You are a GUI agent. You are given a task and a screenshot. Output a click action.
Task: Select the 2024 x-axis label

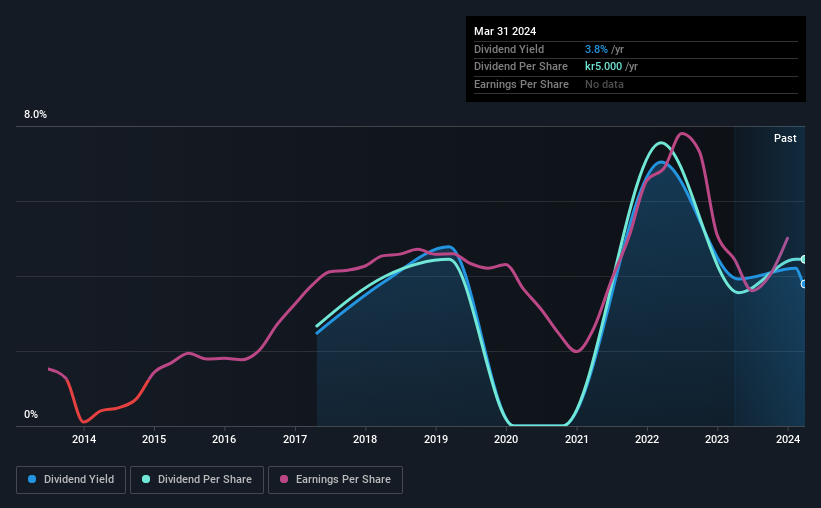click(787, 439)
